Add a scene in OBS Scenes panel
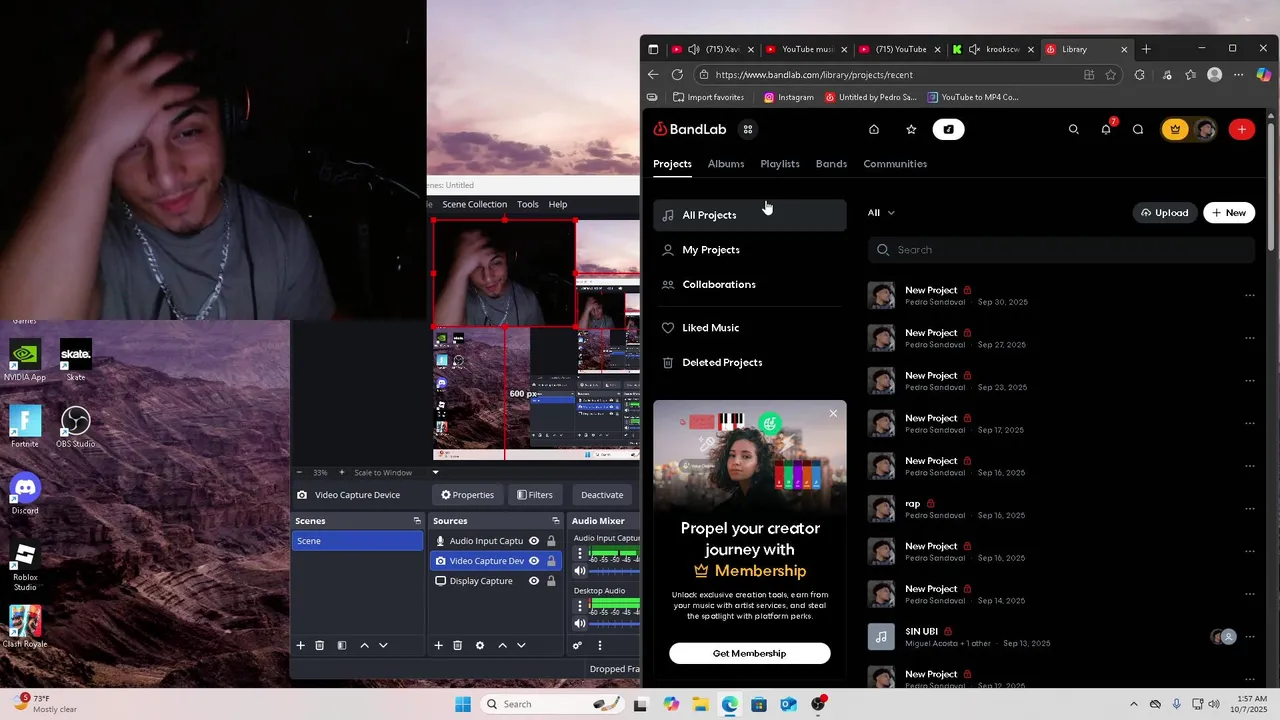Image resolution: width=1280 pixels, height=720 pixels. (x=300, y=645)
